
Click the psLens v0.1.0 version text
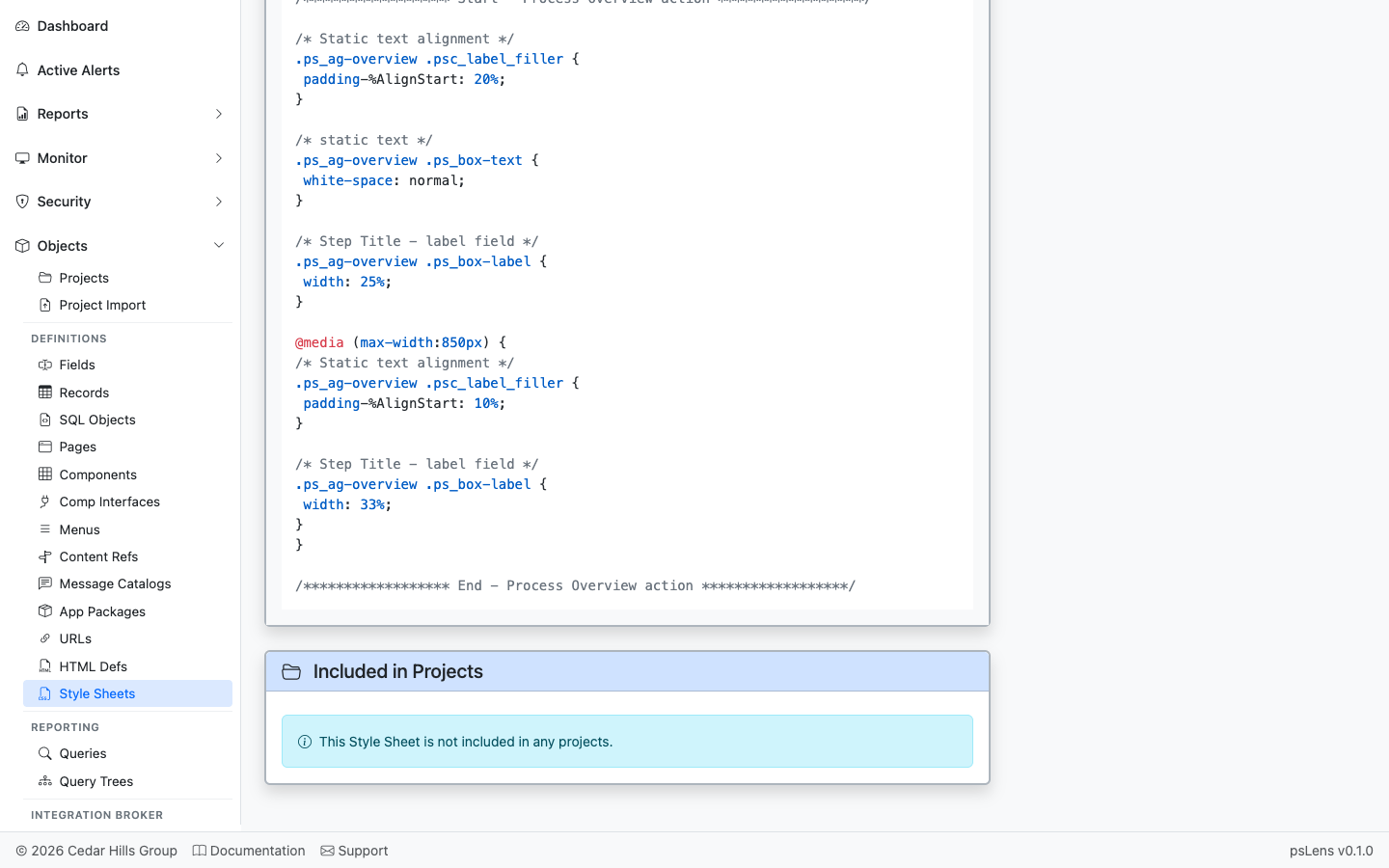[1331, 851]
